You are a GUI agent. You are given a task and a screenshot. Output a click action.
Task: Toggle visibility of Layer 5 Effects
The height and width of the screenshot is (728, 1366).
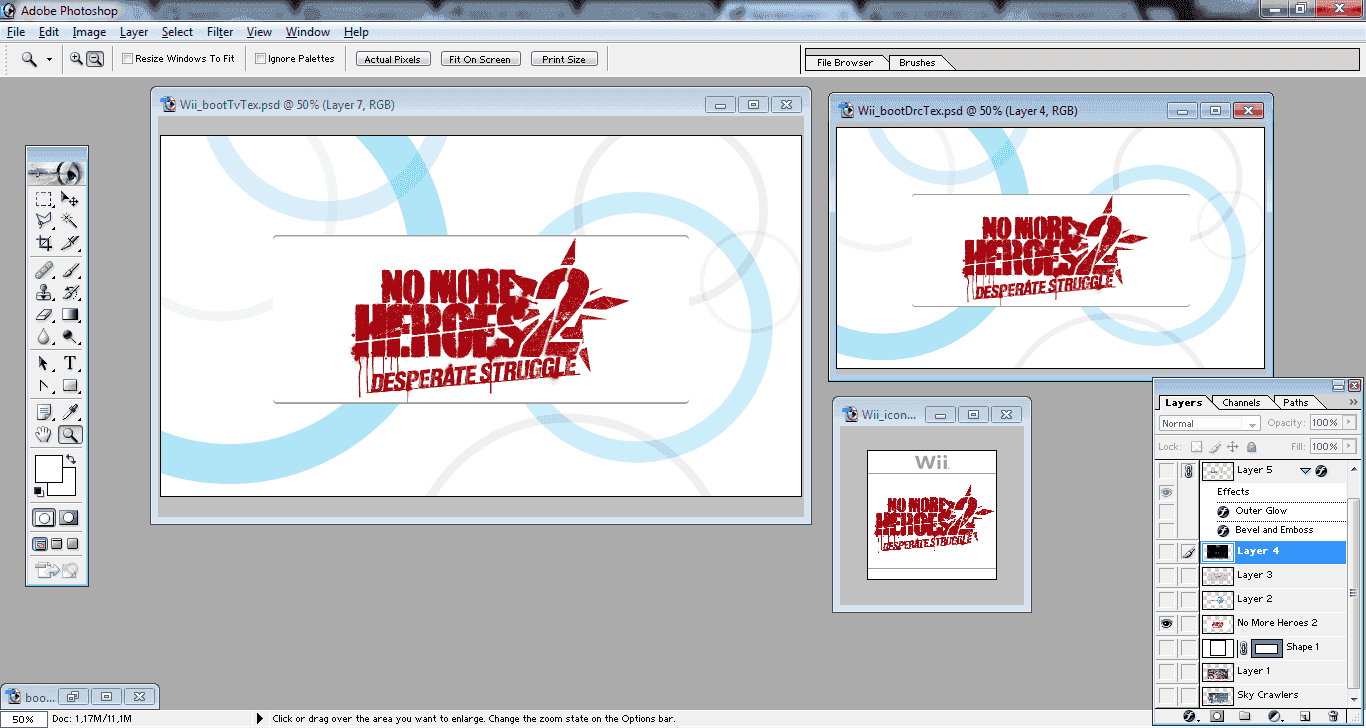tap(1166, 492)
